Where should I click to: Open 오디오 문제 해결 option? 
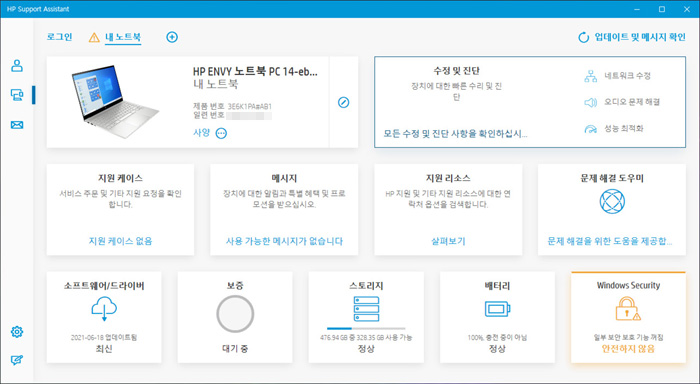click(x=632, y=102)
